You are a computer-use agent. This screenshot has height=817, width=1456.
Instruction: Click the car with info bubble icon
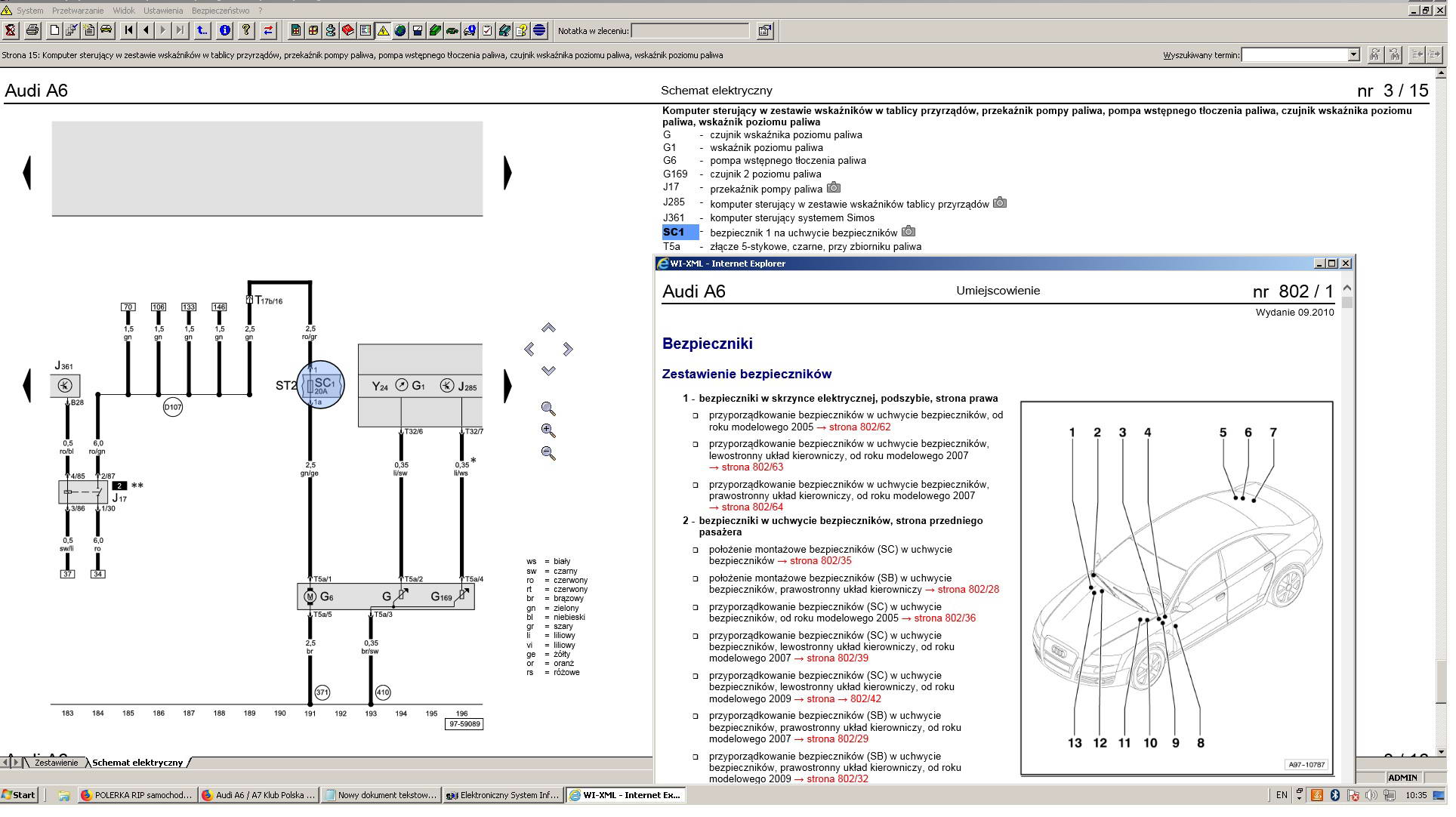470,31
